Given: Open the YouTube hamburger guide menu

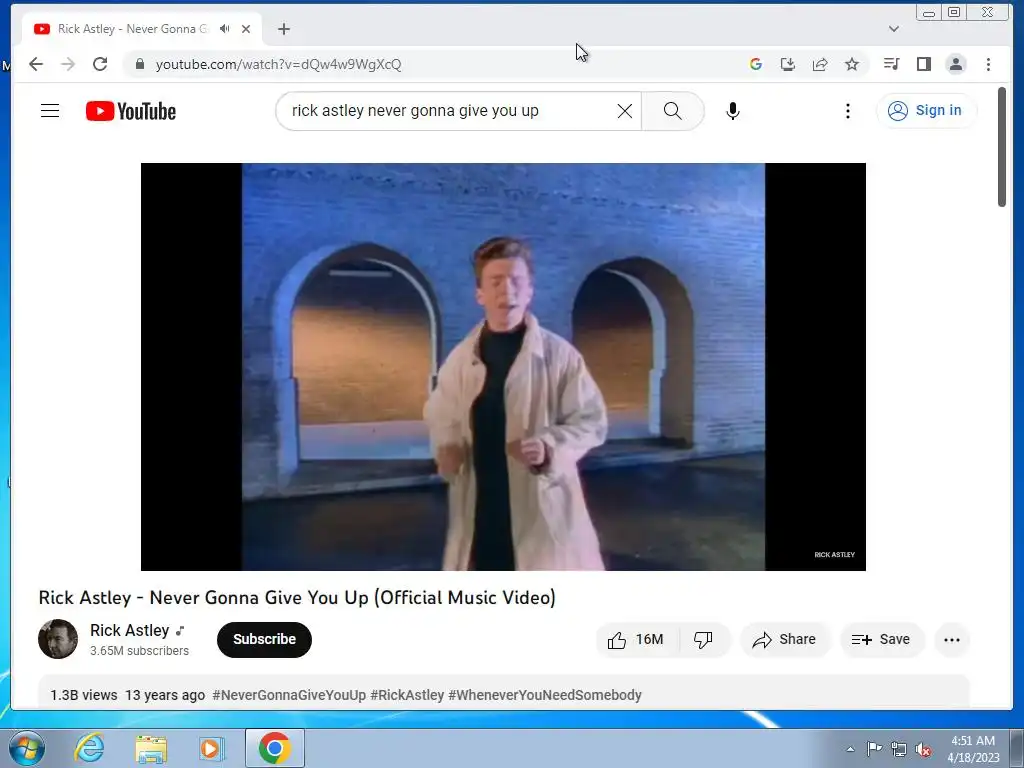Looking at the screenshot, I should click(x=50, y=111).
